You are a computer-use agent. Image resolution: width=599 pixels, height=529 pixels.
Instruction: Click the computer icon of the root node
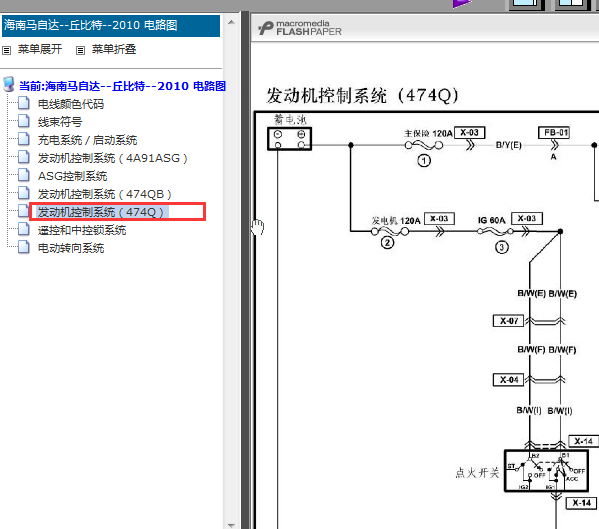(x=9, y=84)
